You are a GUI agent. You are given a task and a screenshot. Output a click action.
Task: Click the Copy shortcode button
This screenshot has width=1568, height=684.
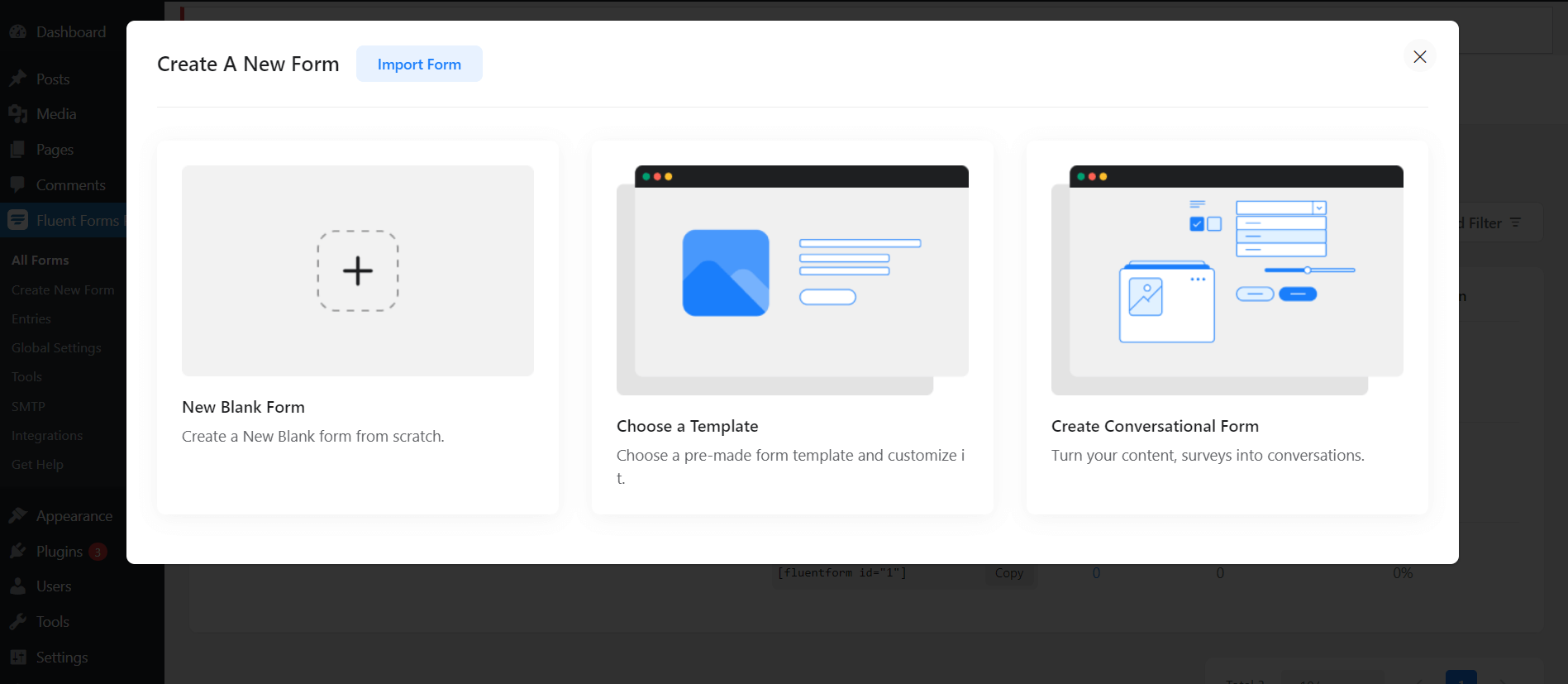tap(1008, 573)
